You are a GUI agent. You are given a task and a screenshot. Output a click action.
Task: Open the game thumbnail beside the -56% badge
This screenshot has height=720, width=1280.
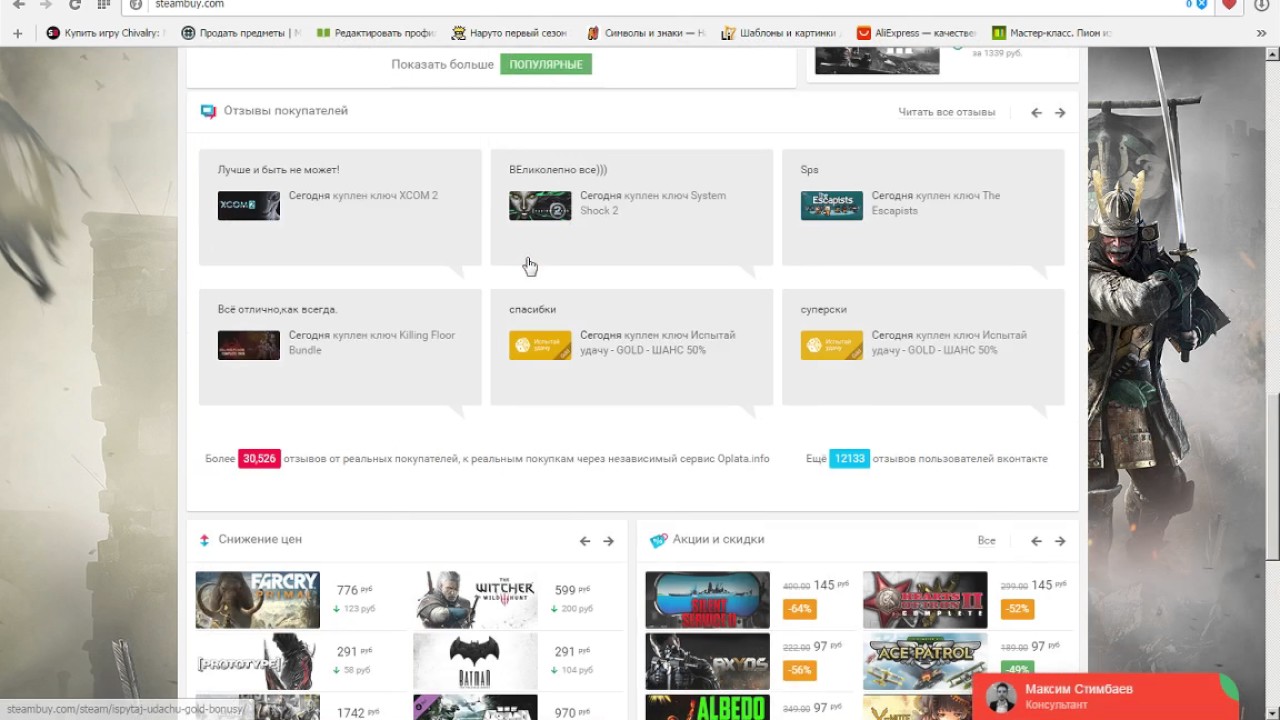(x=707, y=661)
